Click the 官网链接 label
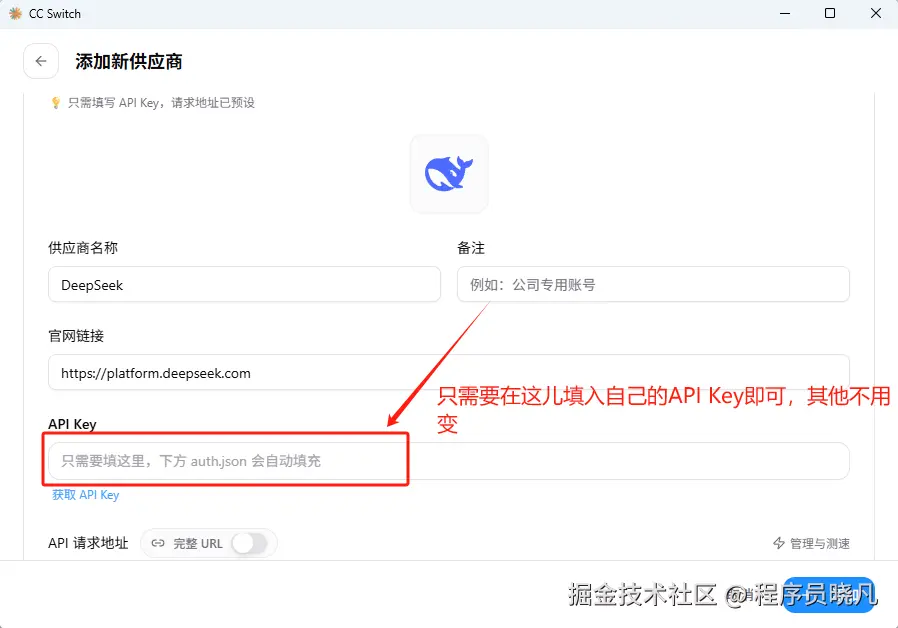Viewport: 898px width, 628px height. [x=76, y=336]
